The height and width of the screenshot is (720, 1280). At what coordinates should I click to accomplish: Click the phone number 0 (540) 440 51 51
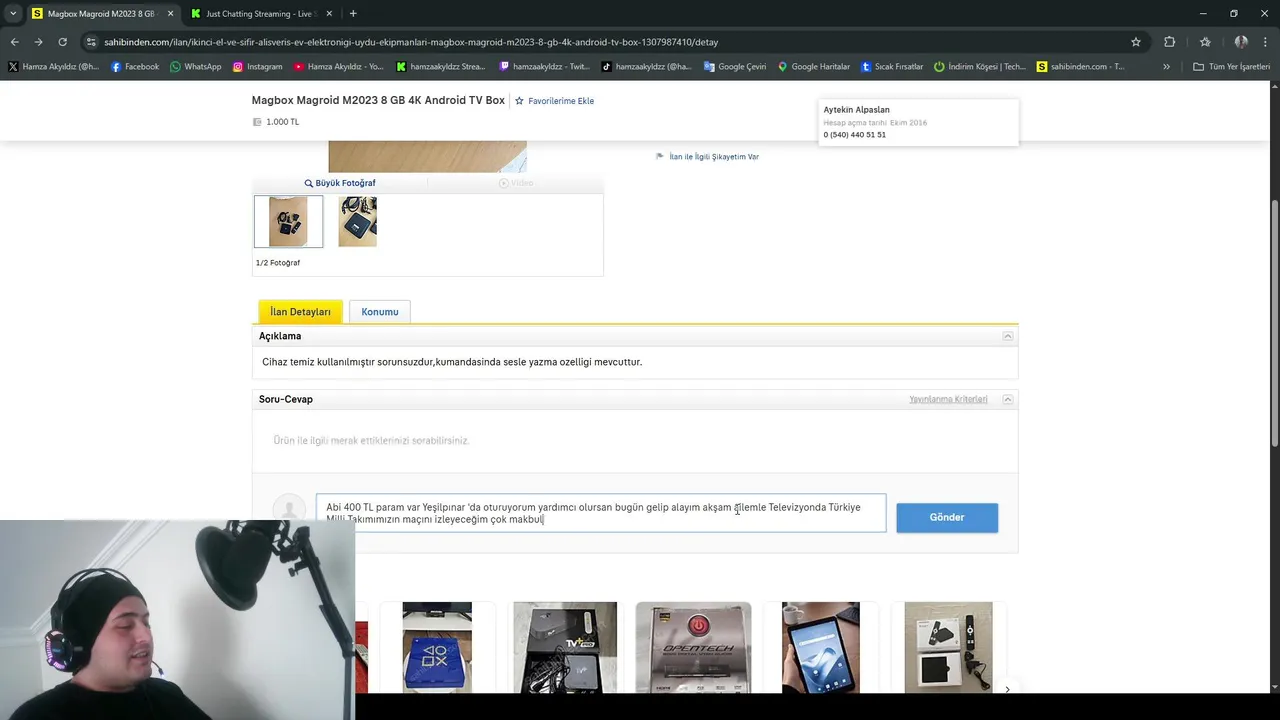[x=855, y=135]
